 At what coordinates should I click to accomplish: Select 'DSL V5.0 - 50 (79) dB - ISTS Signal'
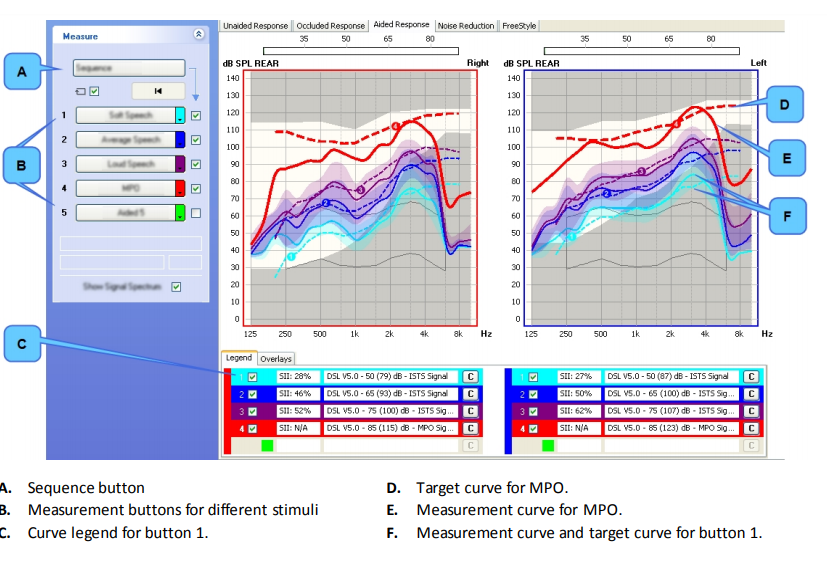coord(391,377)
